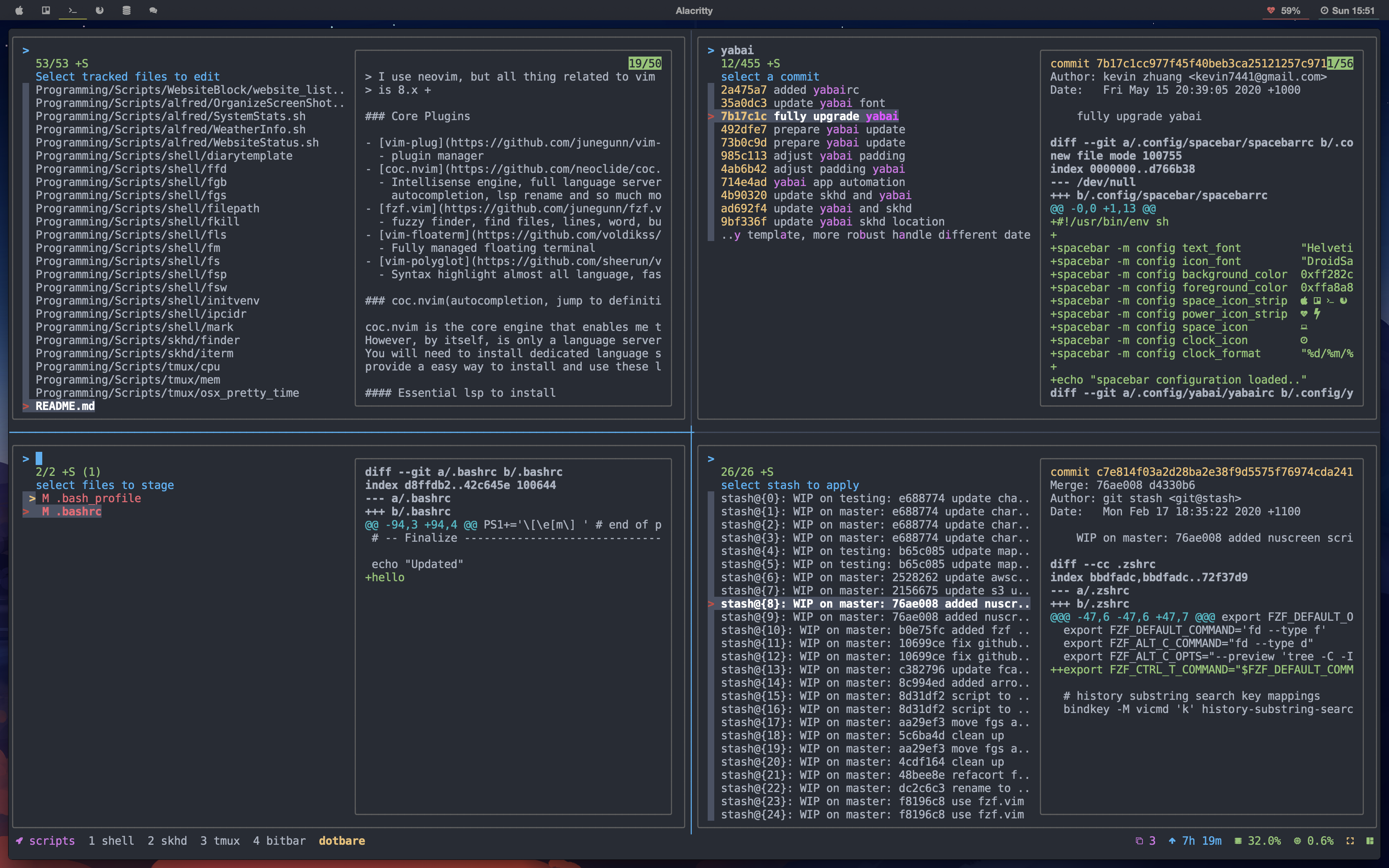Image resolution: width=1389 pixels, height=868 pixels.
Task: Select stash@{24} f8196c8 use fzf.vim entry
Action: click(x=872, y=814)
